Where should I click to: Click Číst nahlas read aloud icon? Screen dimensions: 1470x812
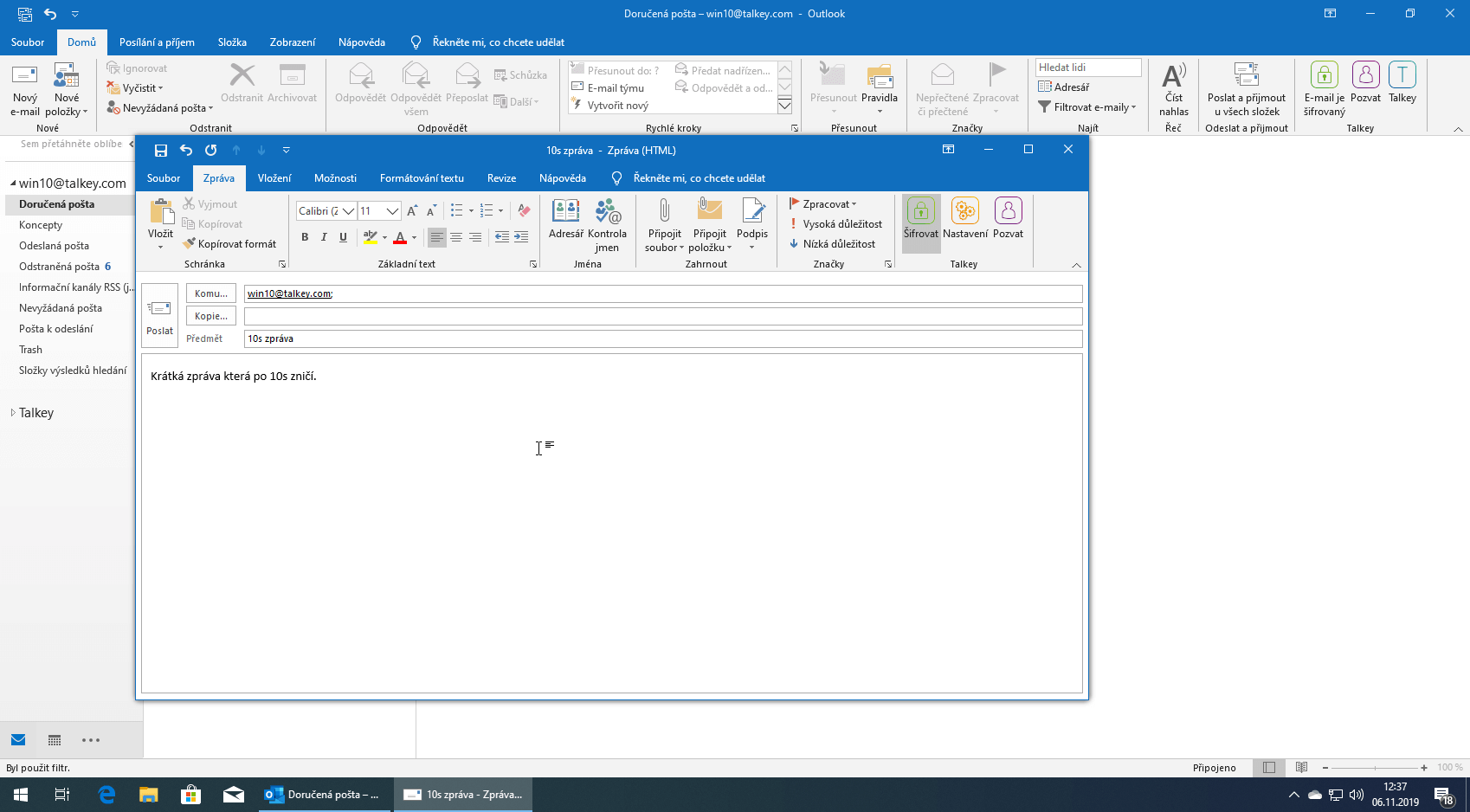pyautogui.click(x=1174, y=89)
